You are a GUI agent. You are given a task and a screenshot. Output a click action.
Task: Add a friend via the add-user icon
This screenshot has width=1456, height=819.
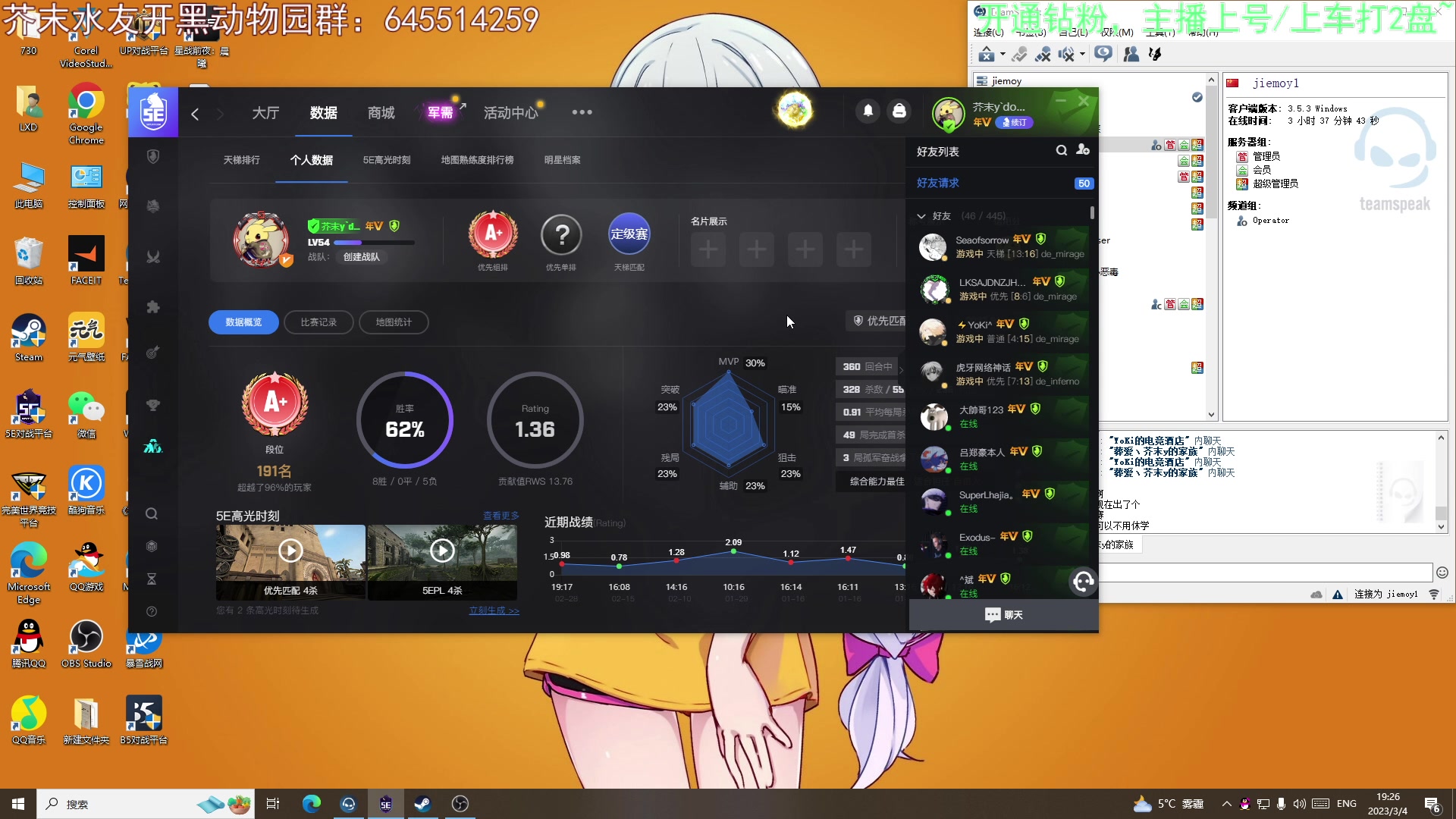[x=1083, y=150]
